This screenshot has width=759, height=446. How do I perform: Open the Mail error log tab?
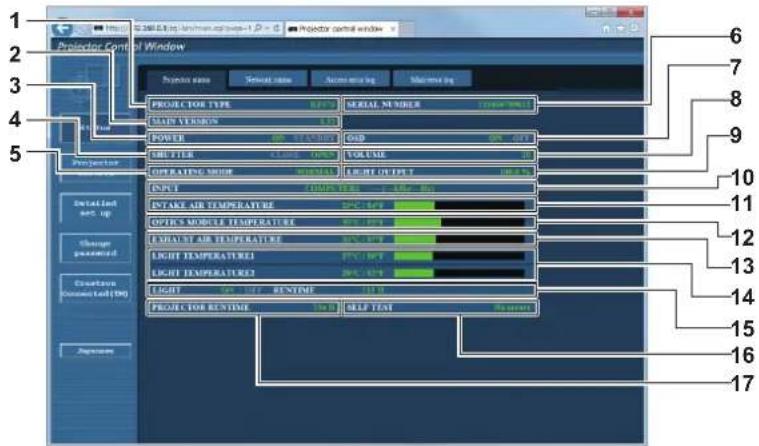(x=432, y=79)
